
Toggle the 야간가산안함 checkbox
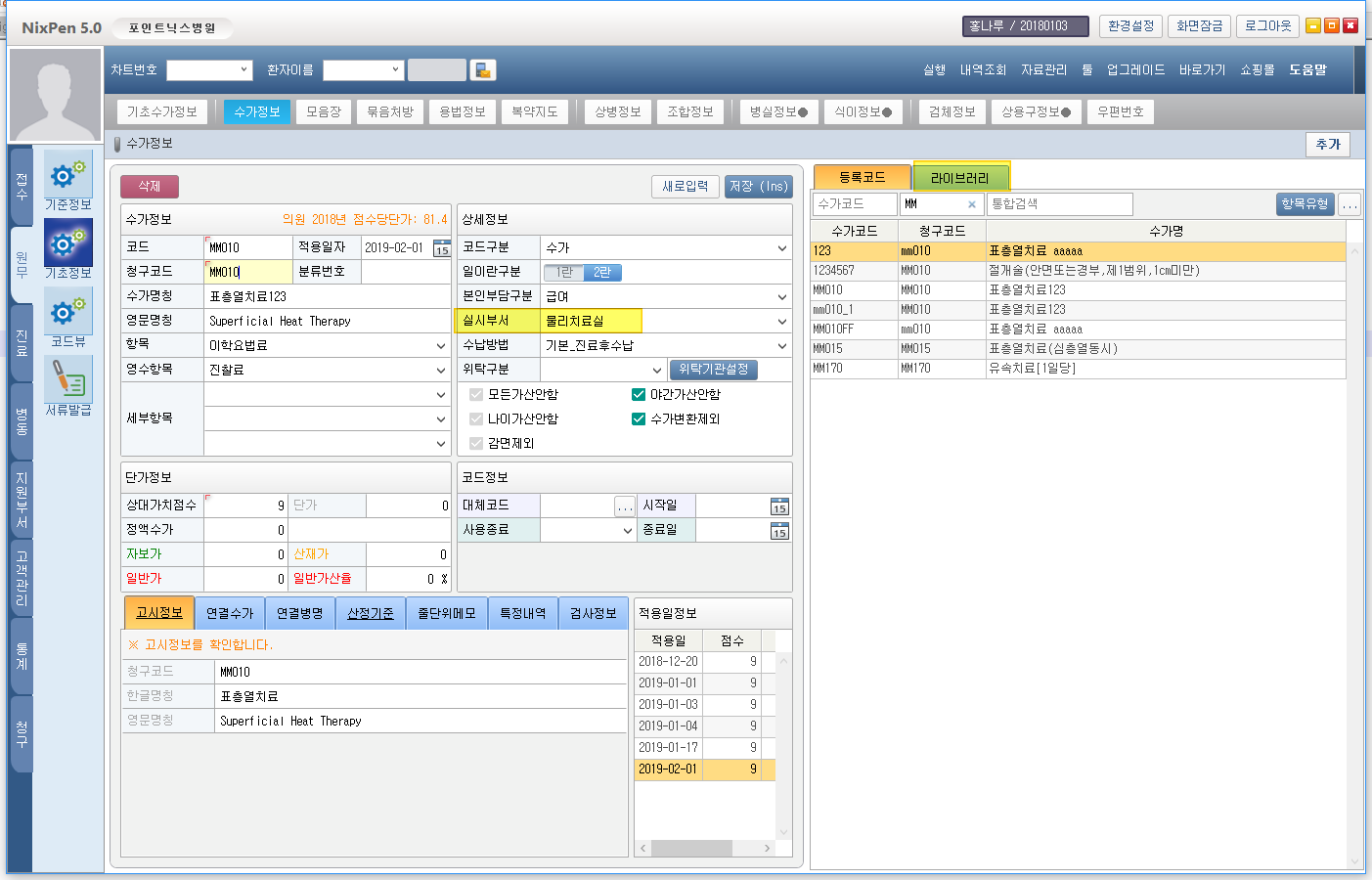coord(639,394)
